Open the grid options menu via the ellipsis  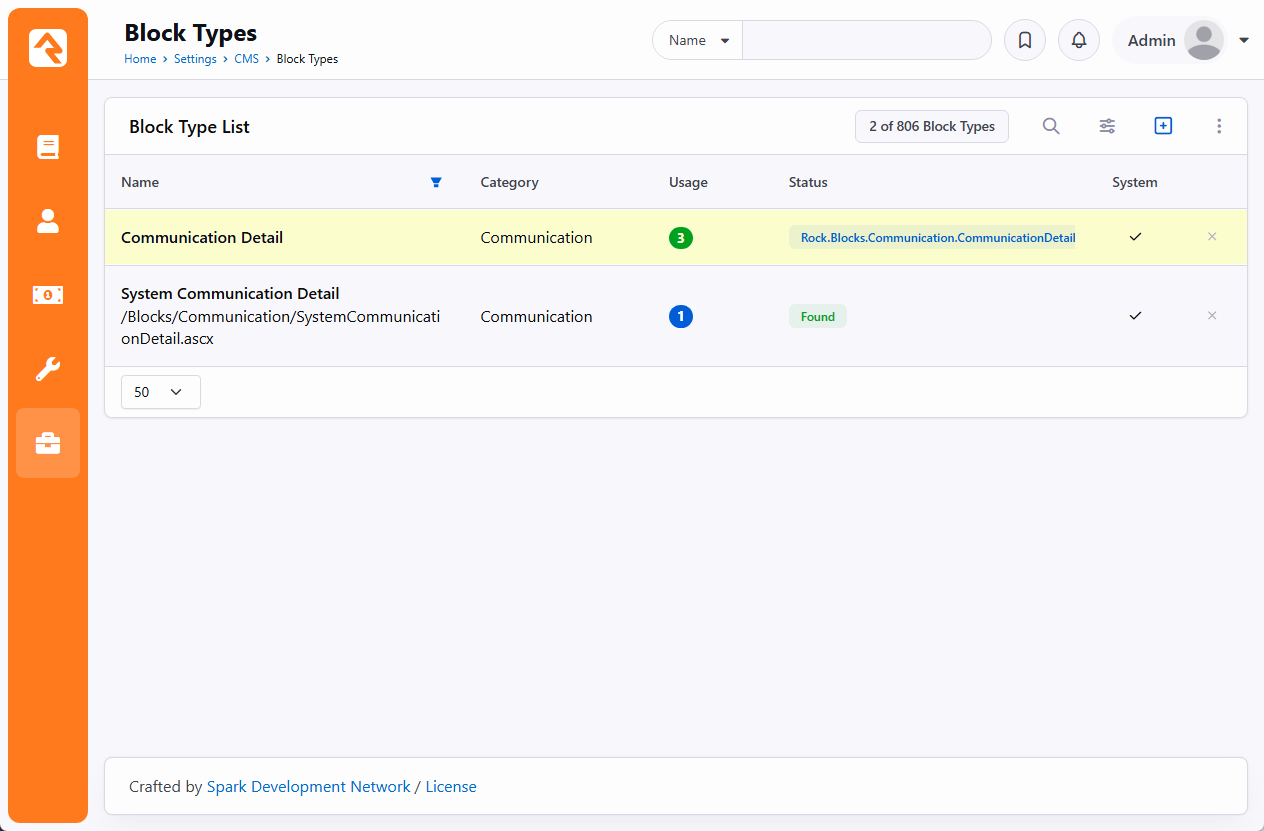pyautogui.click(x=1219, y=126)
